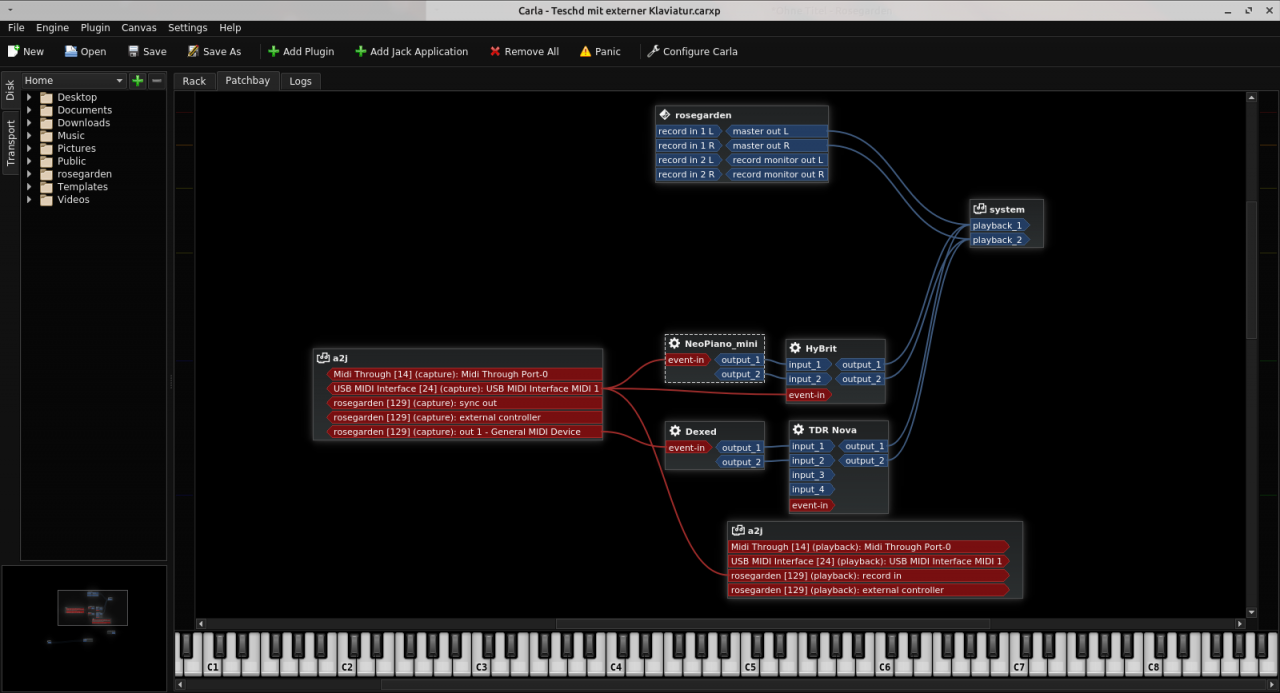Open the Transport side tab
1280x693 pixels.
click(10, 142)
